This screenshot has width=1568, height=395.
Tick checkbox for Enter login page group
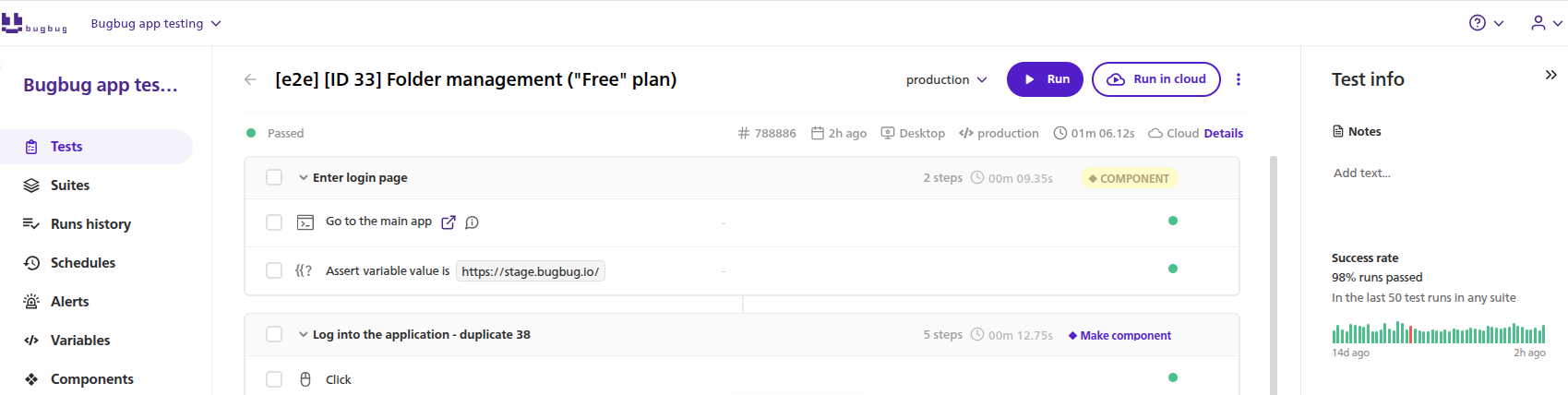pos(274,177)
